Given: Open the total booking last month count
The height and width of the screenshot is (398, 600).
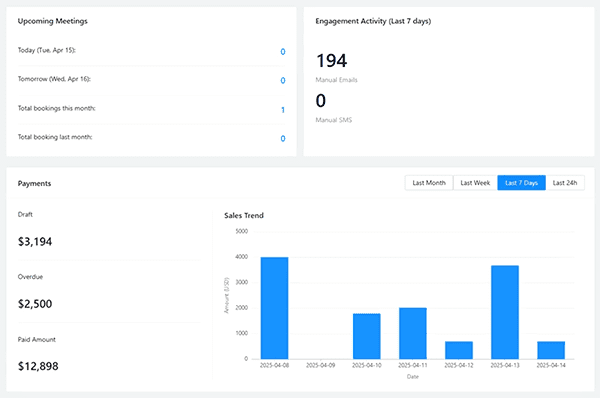Looking at the screenshot, I should click(283, 139).
